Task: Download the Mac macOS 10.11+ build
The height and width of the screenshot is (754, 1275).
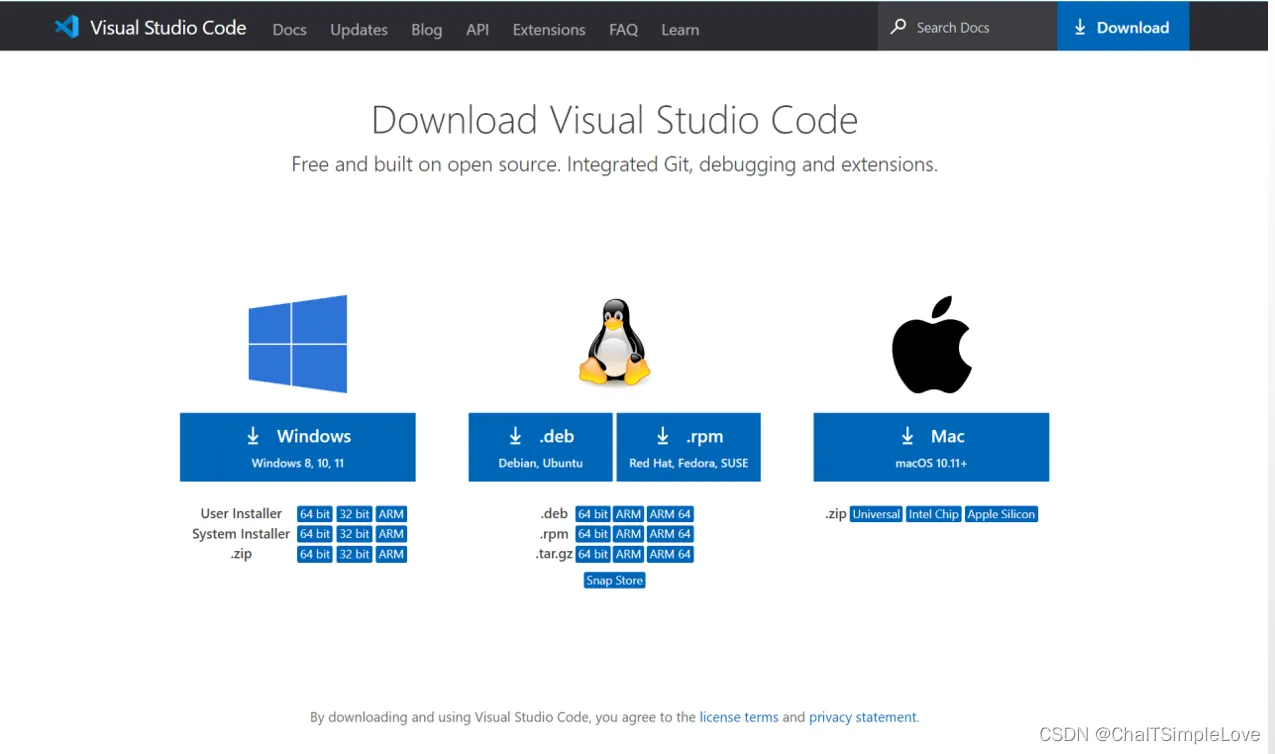Action: 931,447
